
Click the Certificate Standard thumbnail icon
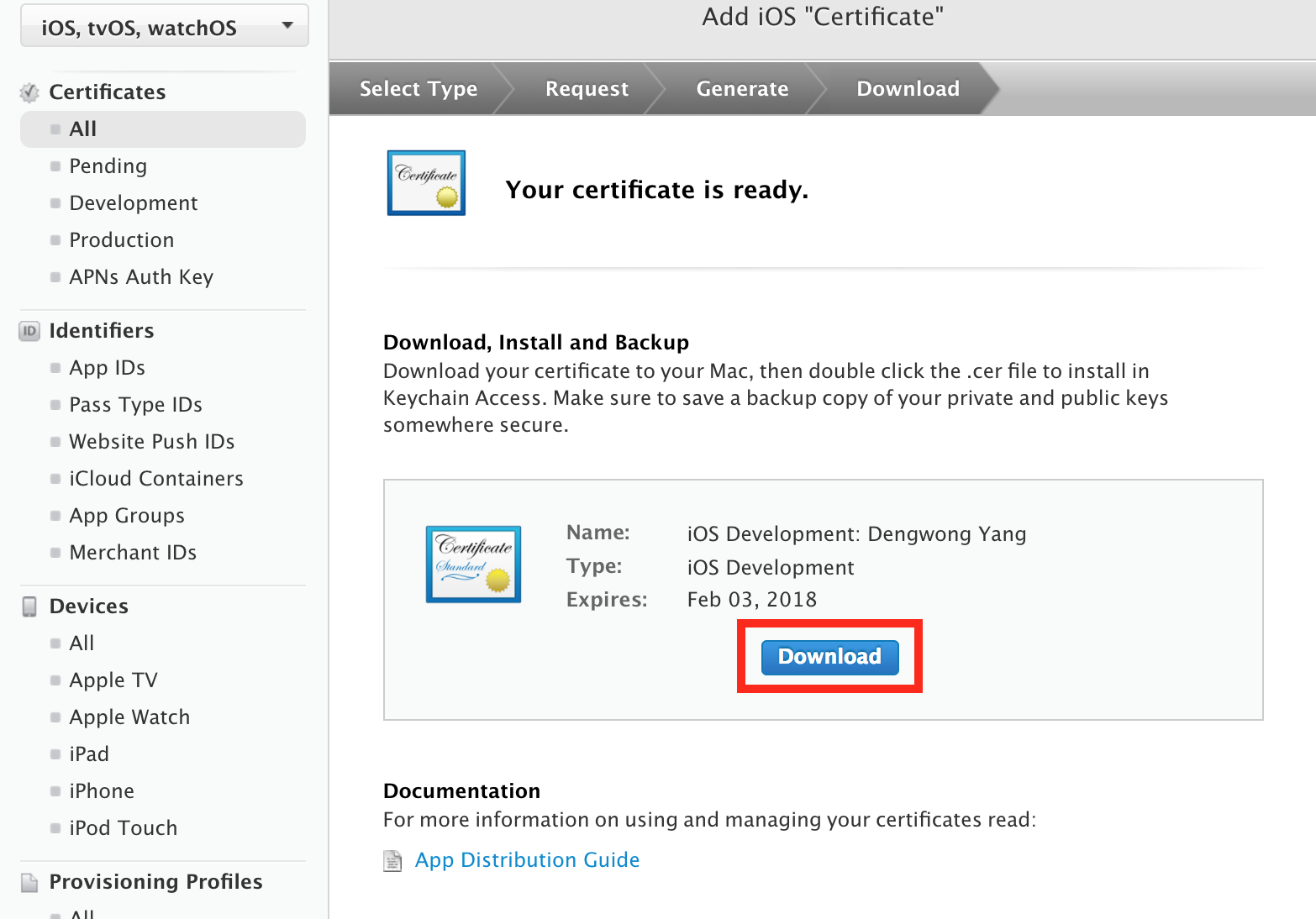[x=473, y=565]
